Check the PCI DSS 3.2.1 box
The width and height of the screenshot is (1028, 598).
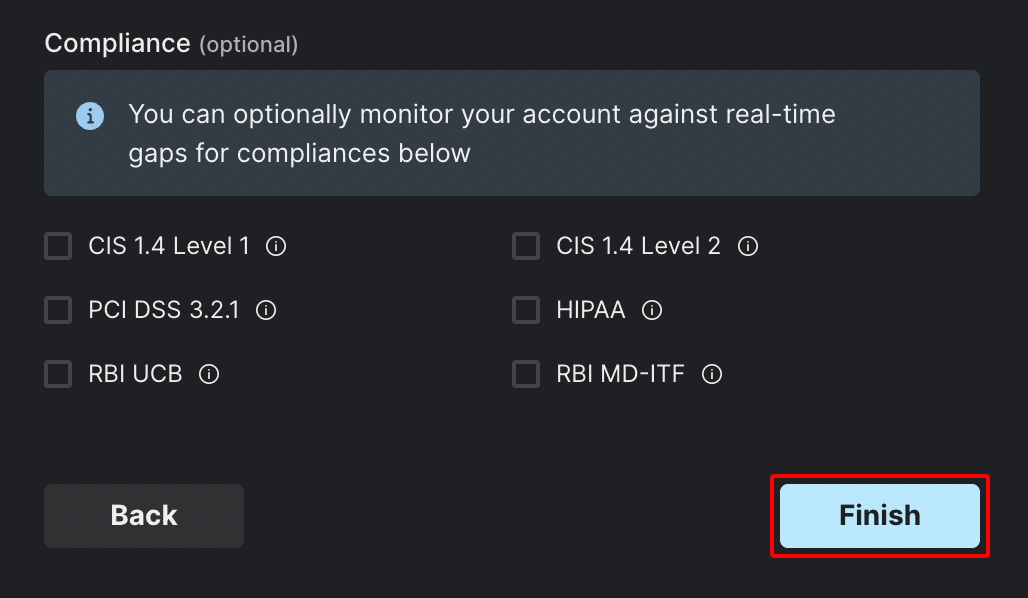point(58,310)
